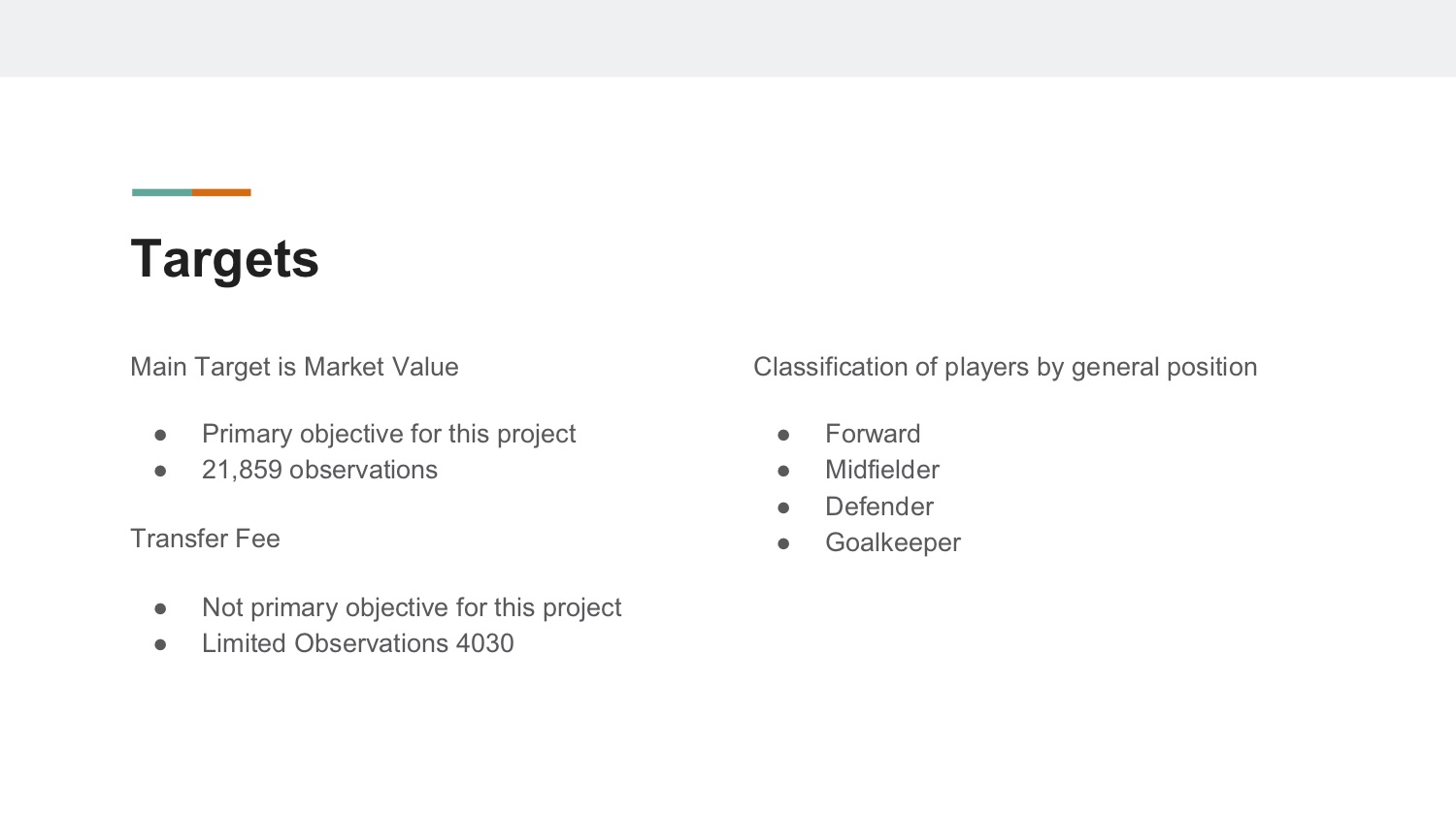Select 'Classification of players by general position' text
Screen dimensions: 1456x818
1005,367
